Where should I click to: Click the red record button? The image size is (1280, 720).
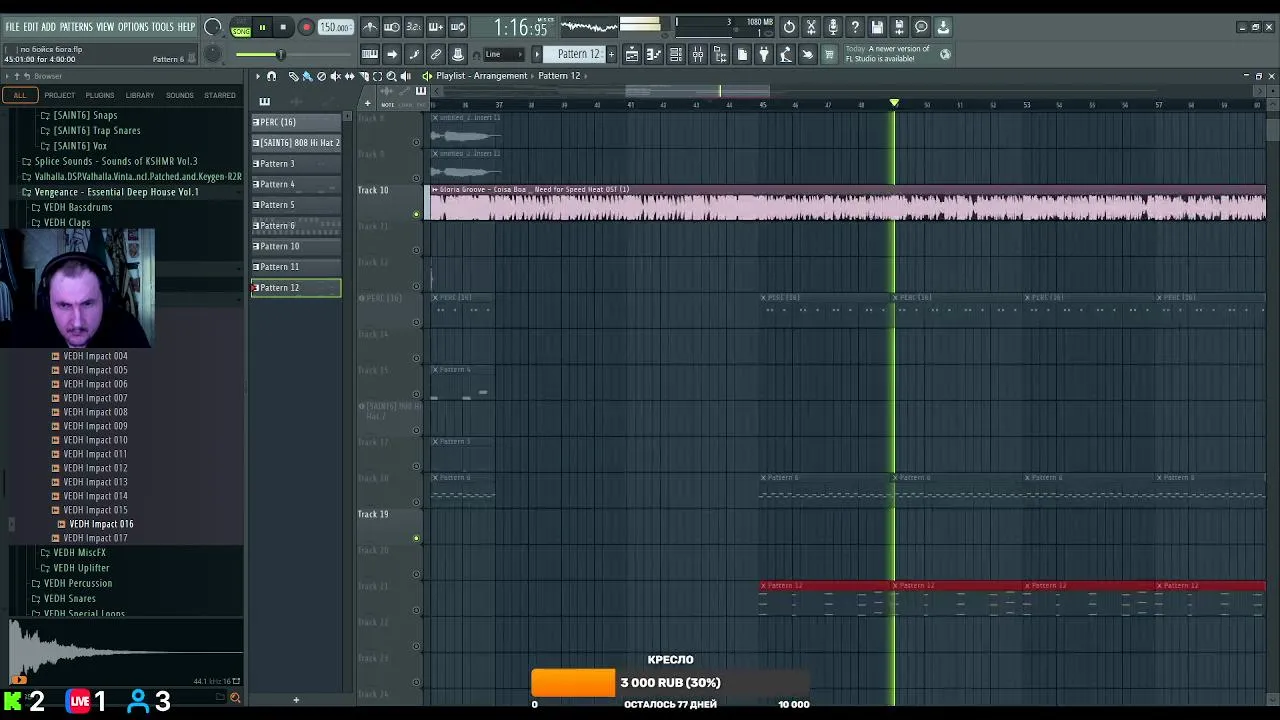(306, 27)
